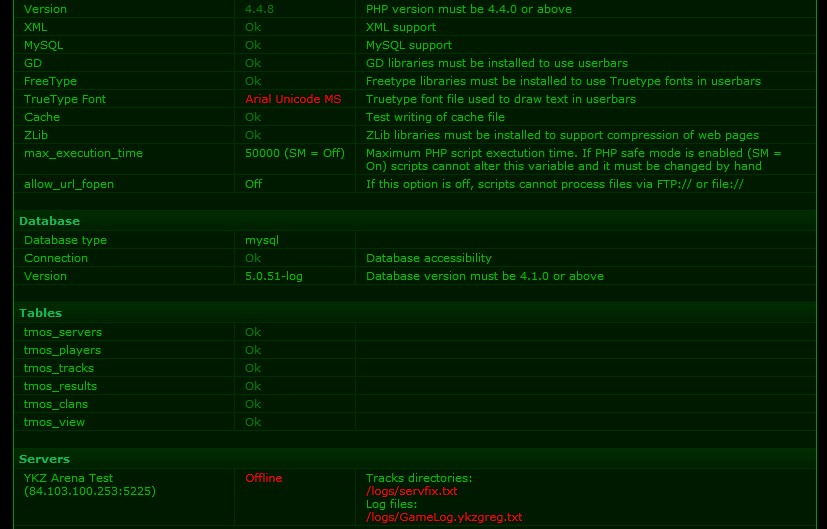This screenshot has width=827, height=529.
Task: Click the /logs/servfix.txt path
Action: coord(411,491)
